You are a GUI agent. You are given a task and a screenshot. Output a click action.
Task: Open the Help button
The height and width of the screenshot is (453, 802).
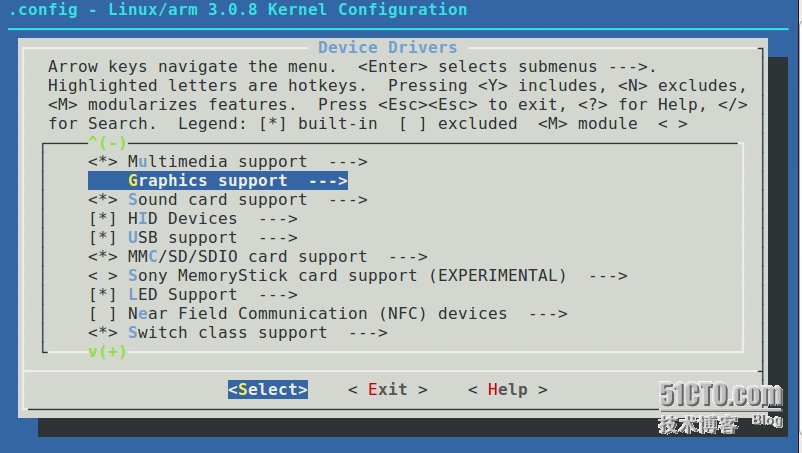(x=507, y=390)
